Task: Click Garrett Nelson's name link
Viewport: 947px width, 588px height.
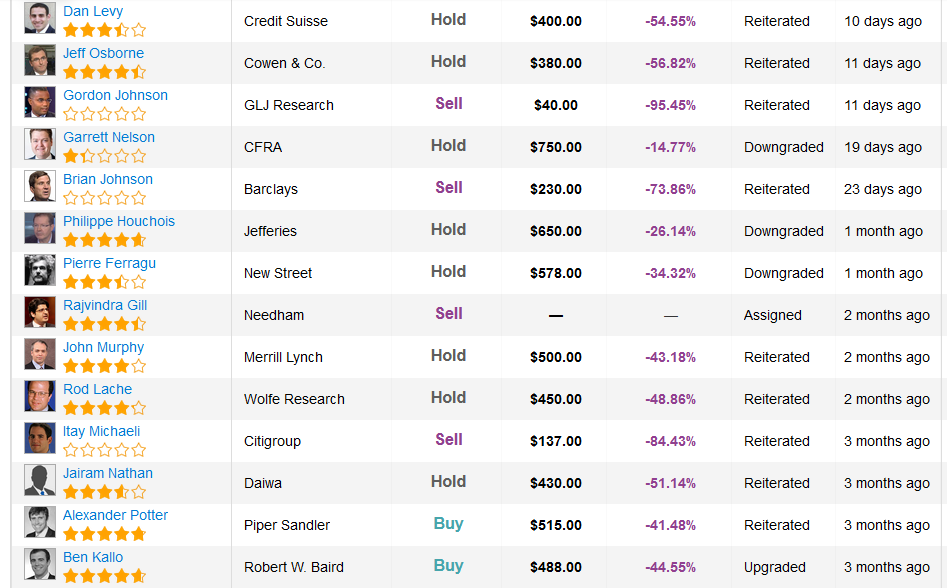Action: (x=109, y=138)
